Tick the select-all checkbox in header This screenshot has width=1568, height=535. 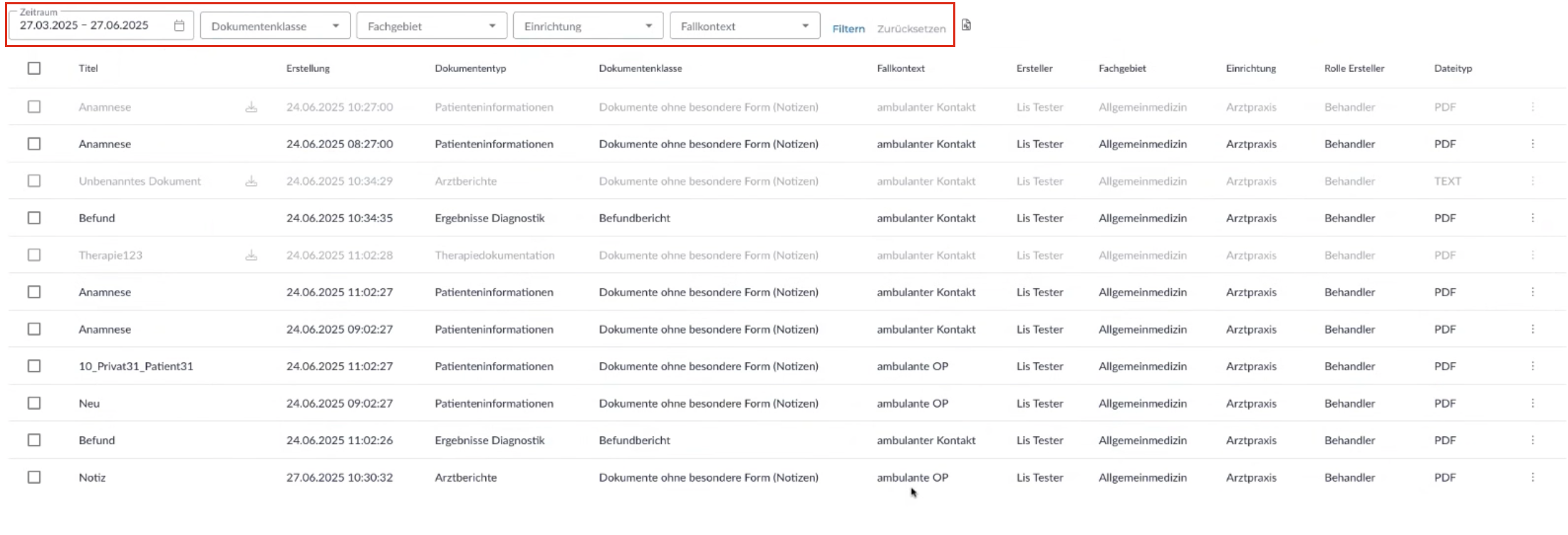click(x=34, y=68)
